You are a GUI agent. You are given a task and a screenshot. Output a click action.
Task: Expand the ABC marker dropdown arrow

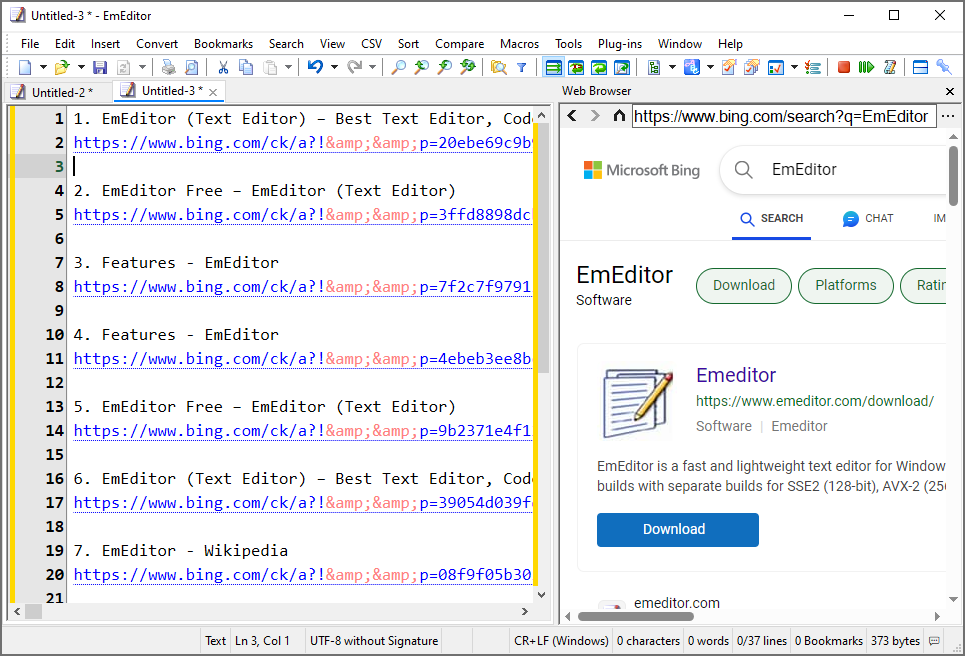710,67
